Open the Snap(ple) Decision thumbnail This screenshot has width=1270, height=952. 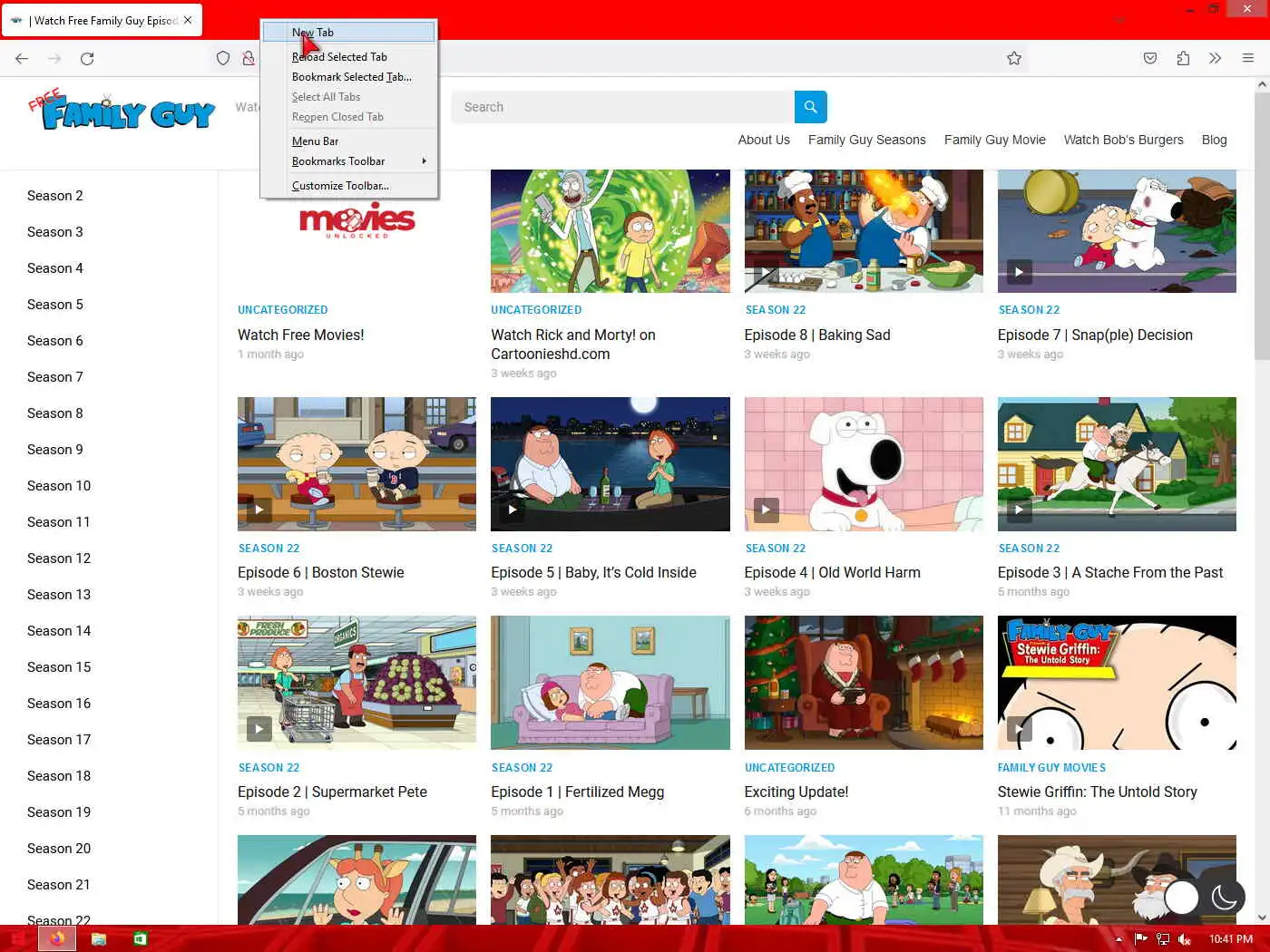[x=1117, y=231]
